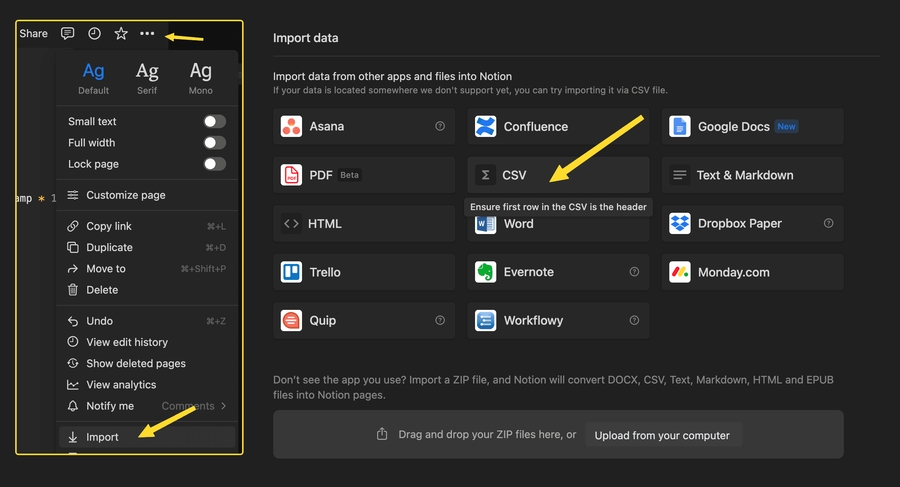
Task: Click the Asana help question mark icon
Action: pos(440,127)
